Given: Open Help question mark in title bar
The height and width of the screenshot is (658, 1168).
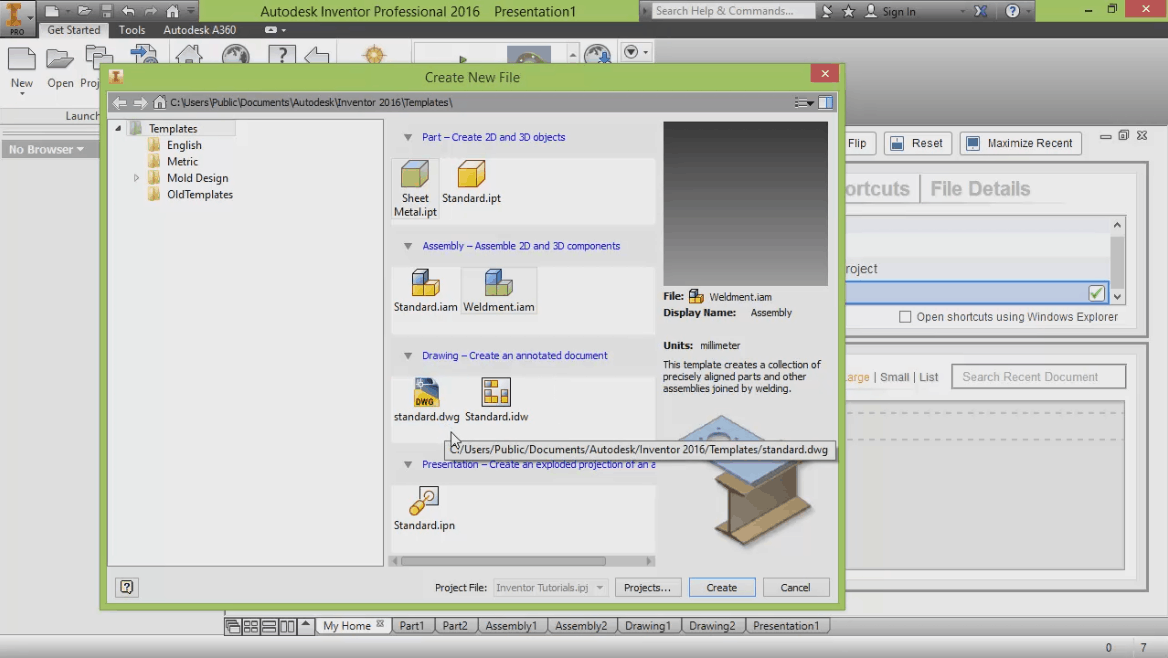Looking at the screenshot, I should pos(1012,11).
